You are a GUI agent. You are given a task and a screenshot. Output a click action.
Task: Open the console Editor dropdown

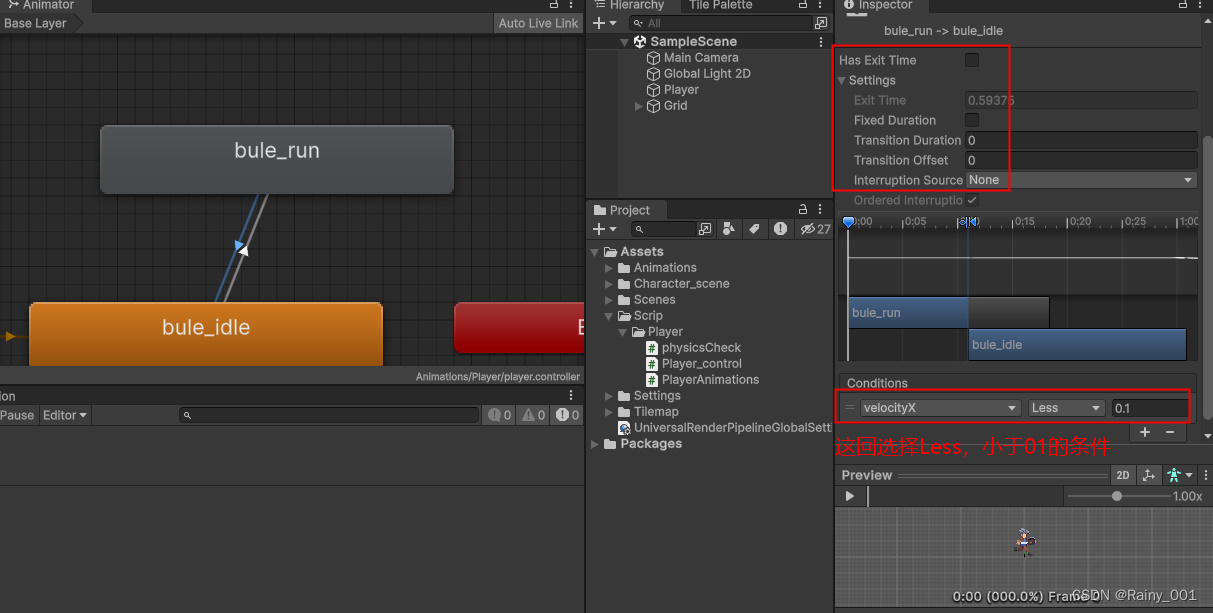click(x=65, y=415)
